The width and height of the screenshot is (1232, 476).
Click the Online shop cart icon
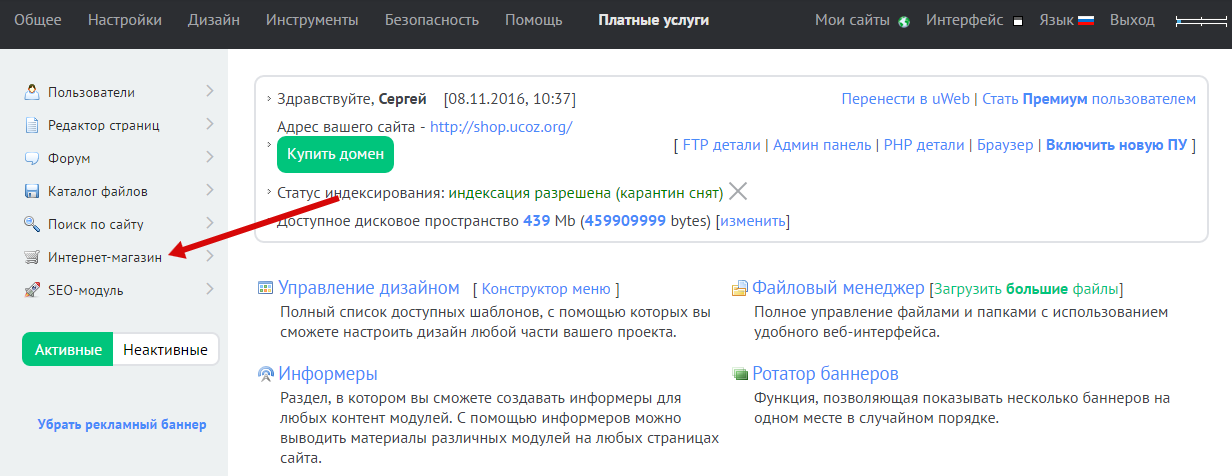tap(32, 257)
